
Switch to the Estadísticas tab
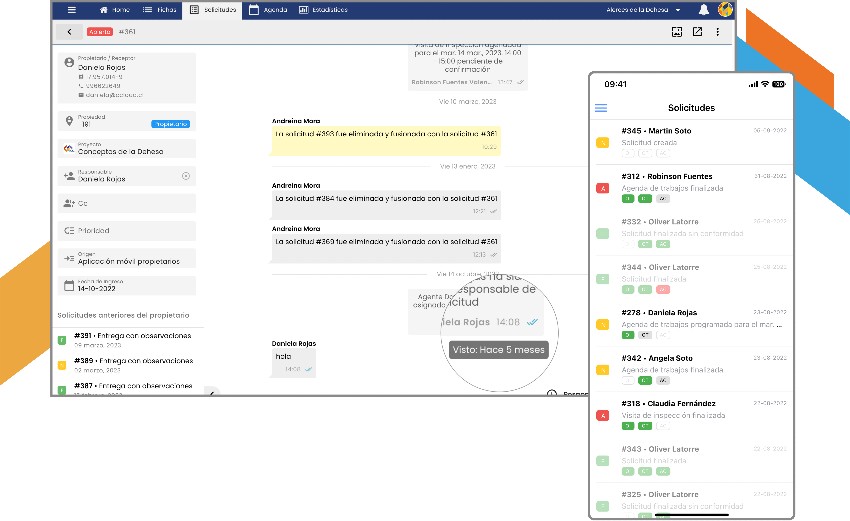[323, 9]
